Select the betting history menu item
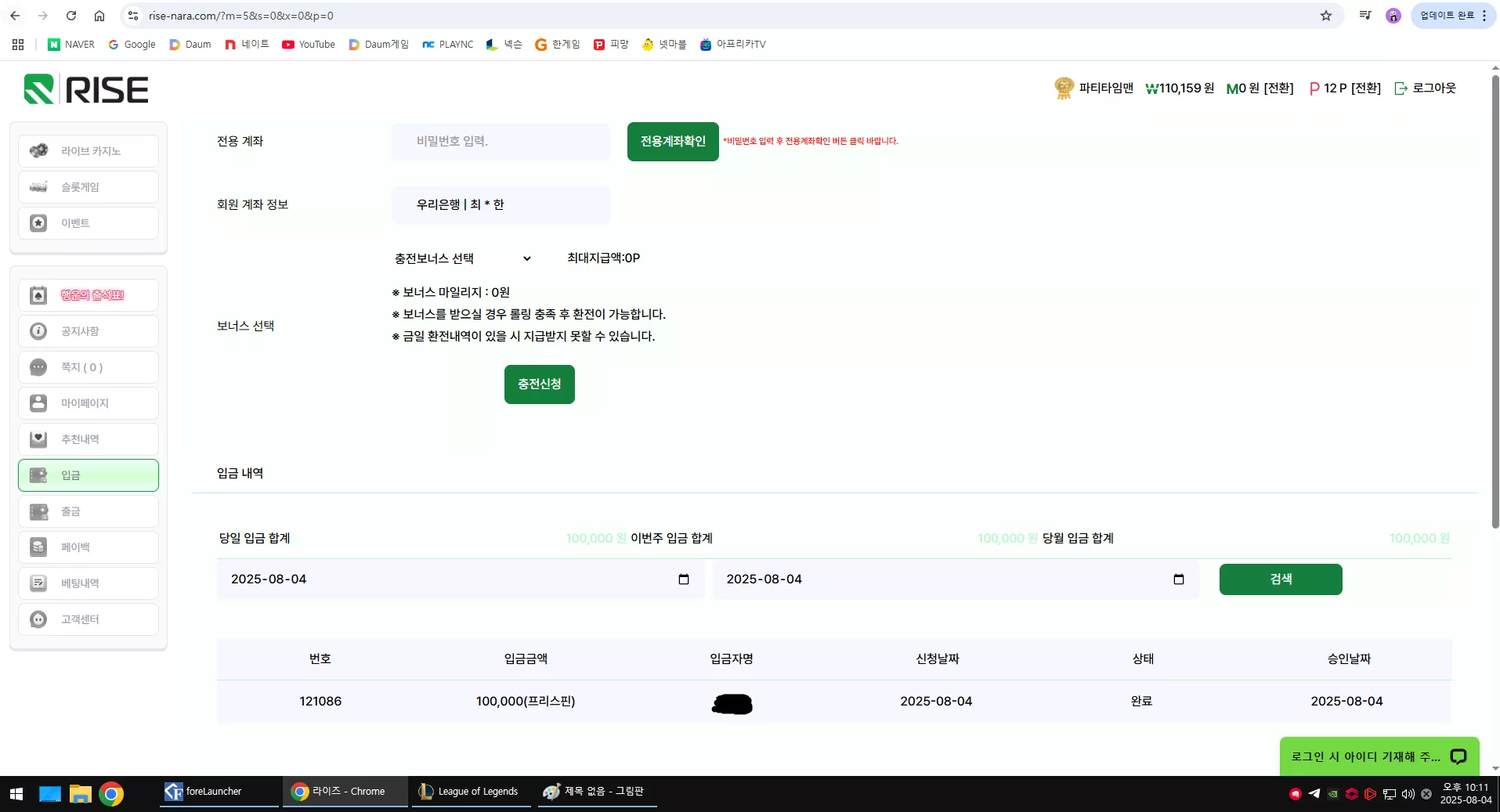Viewport: 1500px width, 812px height. click(x=89, y=583)
